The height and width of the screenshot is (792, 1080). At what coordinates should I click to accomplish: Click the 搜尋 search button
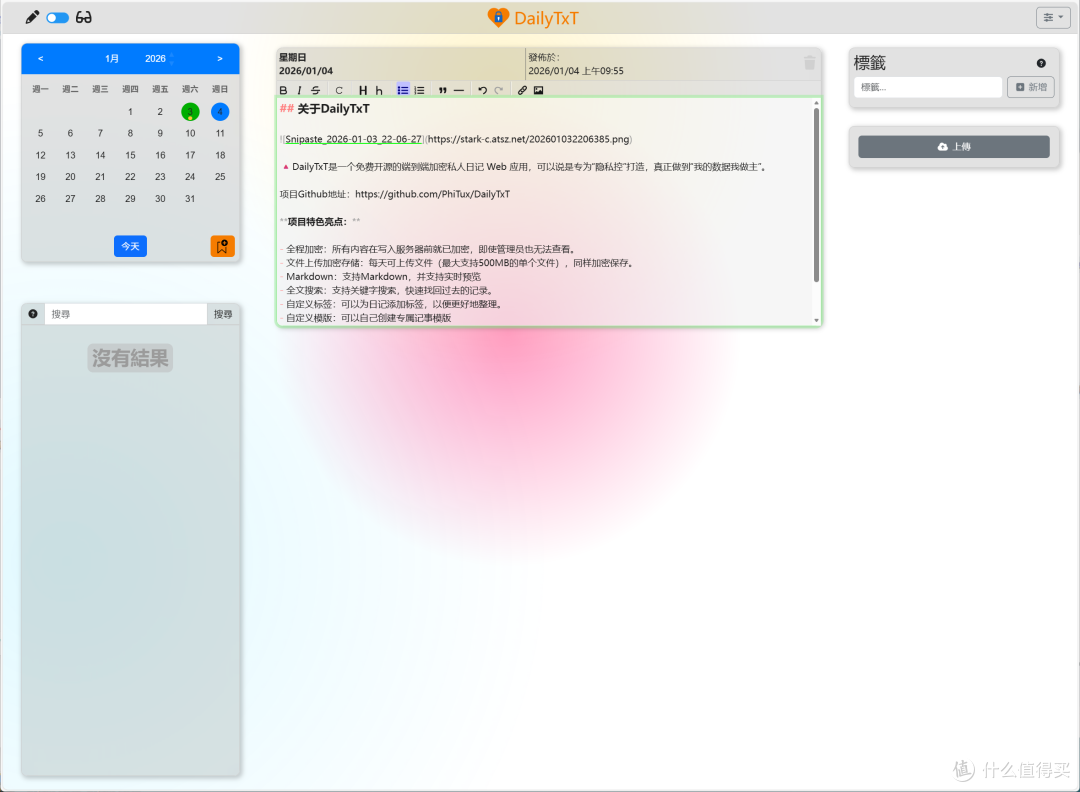pyautogui.click(x=223, y=314)
